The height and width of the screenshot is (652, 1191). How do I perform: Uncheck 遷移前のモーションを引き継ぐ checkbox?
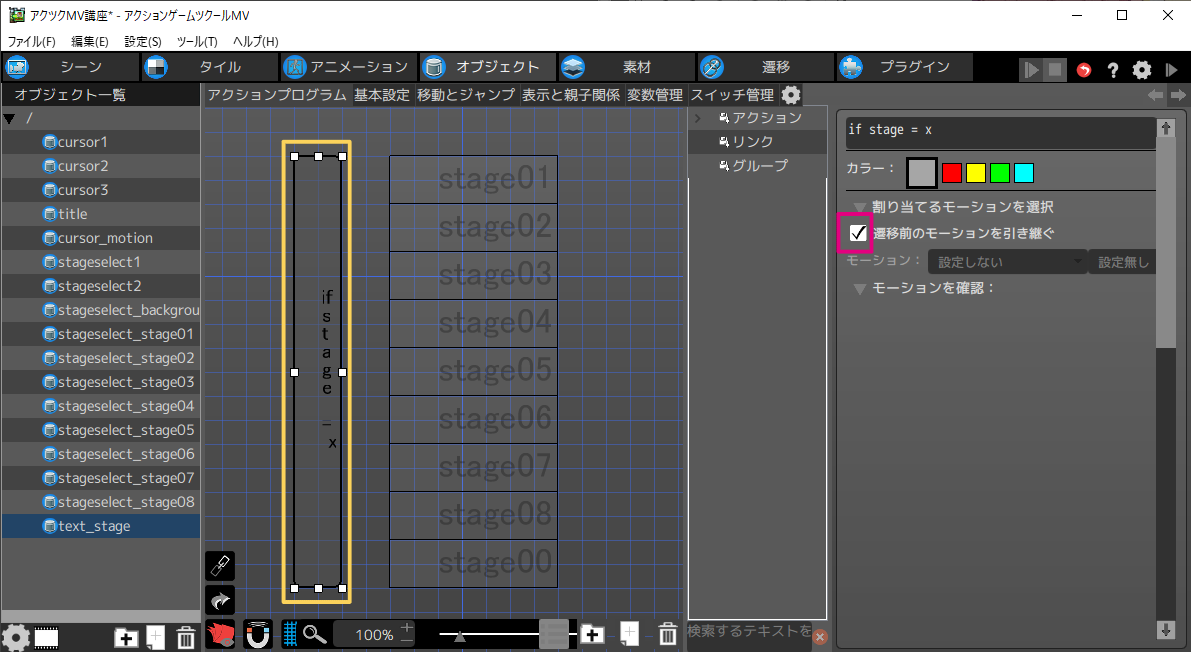click(857, 233)
